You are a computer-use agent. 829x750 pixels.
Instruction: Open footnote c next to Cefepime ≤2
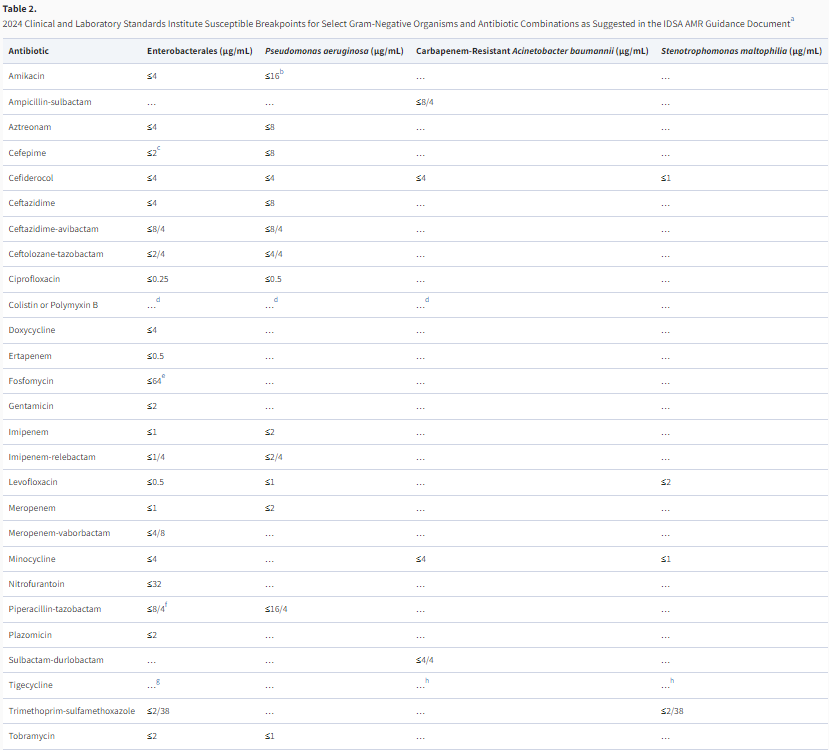click(x=158, y=148)
